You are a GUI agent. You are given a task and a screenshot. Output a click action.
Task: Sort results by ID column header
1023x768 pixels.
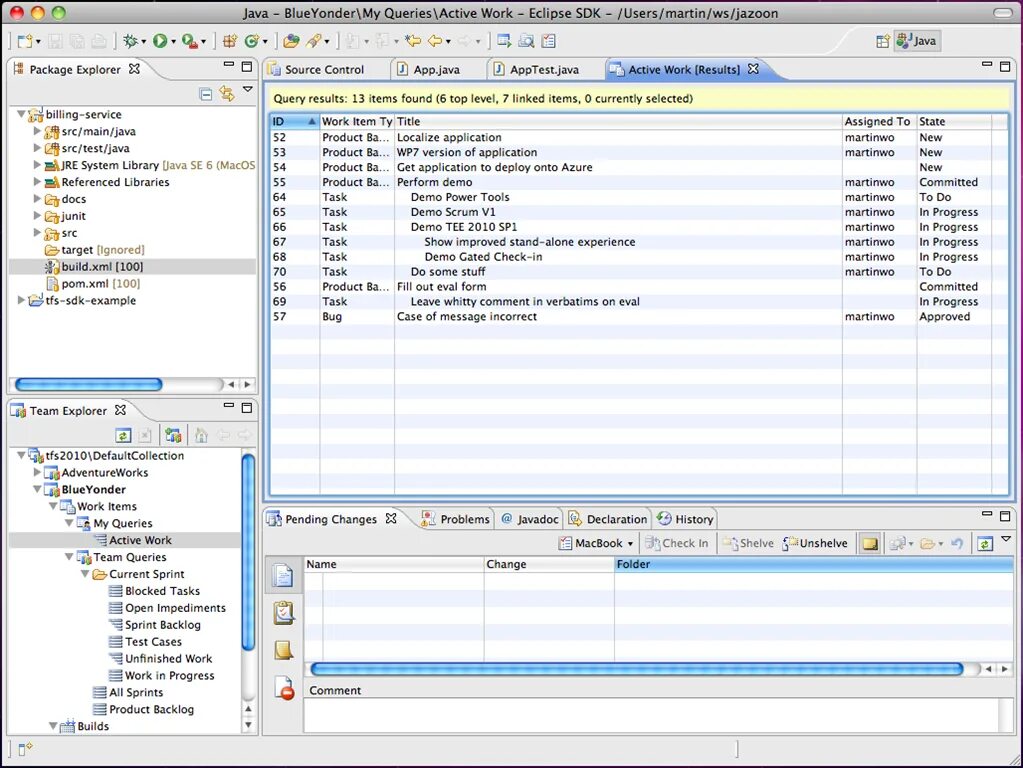[294, 121]
